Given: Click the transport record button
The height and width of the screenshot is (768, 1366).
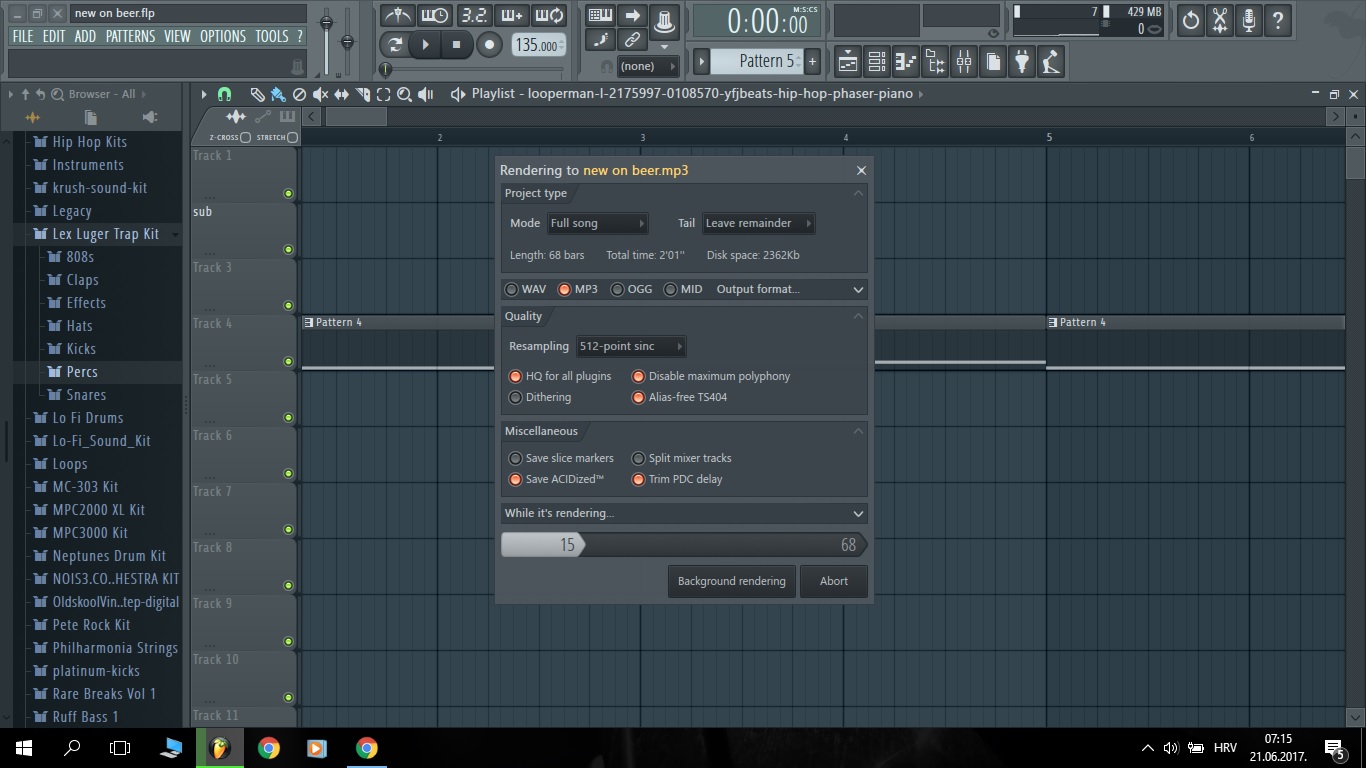Looking at the screenshot, I should pyautogui.click(x=489, y=44).
